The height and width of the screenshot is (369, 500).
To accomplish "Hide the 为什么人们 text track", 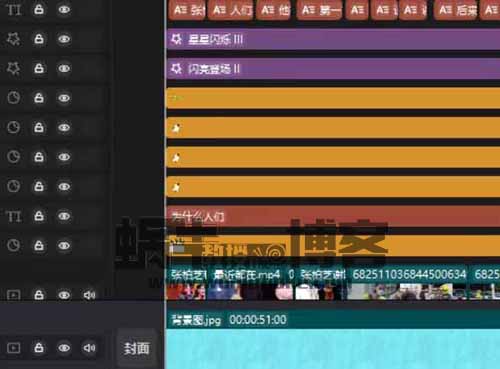I will pos(64,216).
